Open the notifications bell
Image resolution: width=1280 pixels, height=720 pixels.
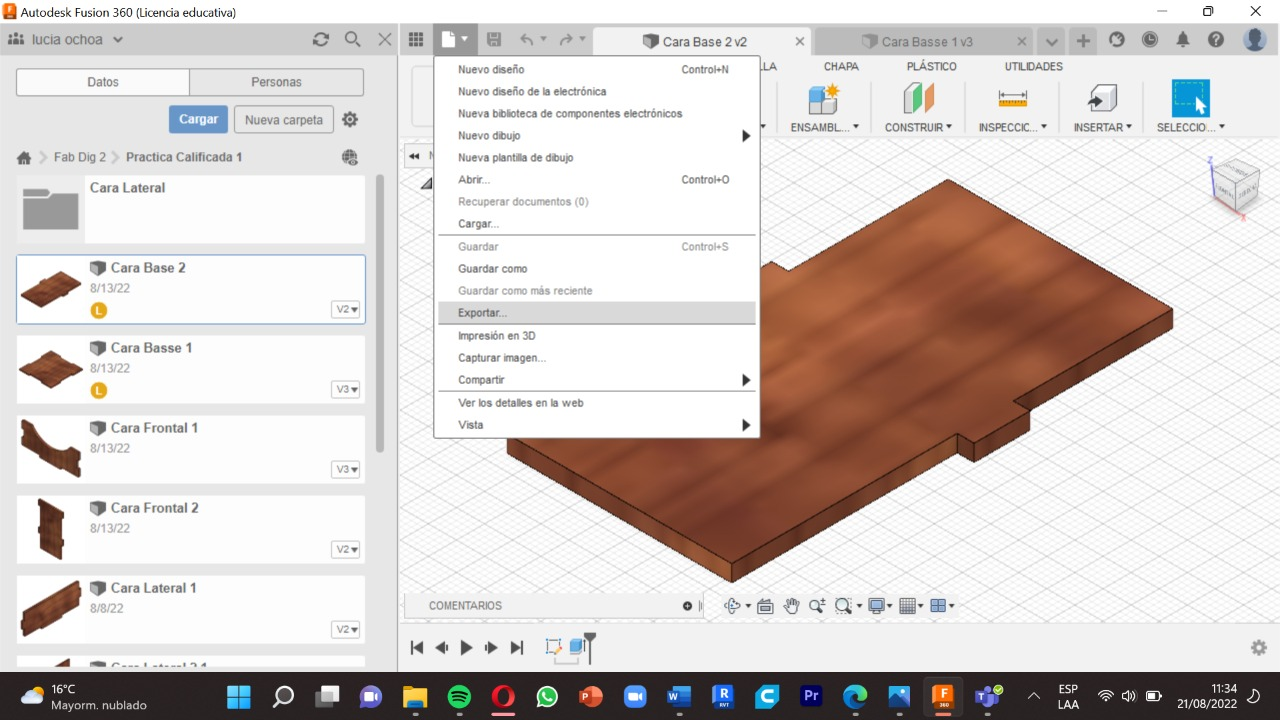coord(1183,40)
